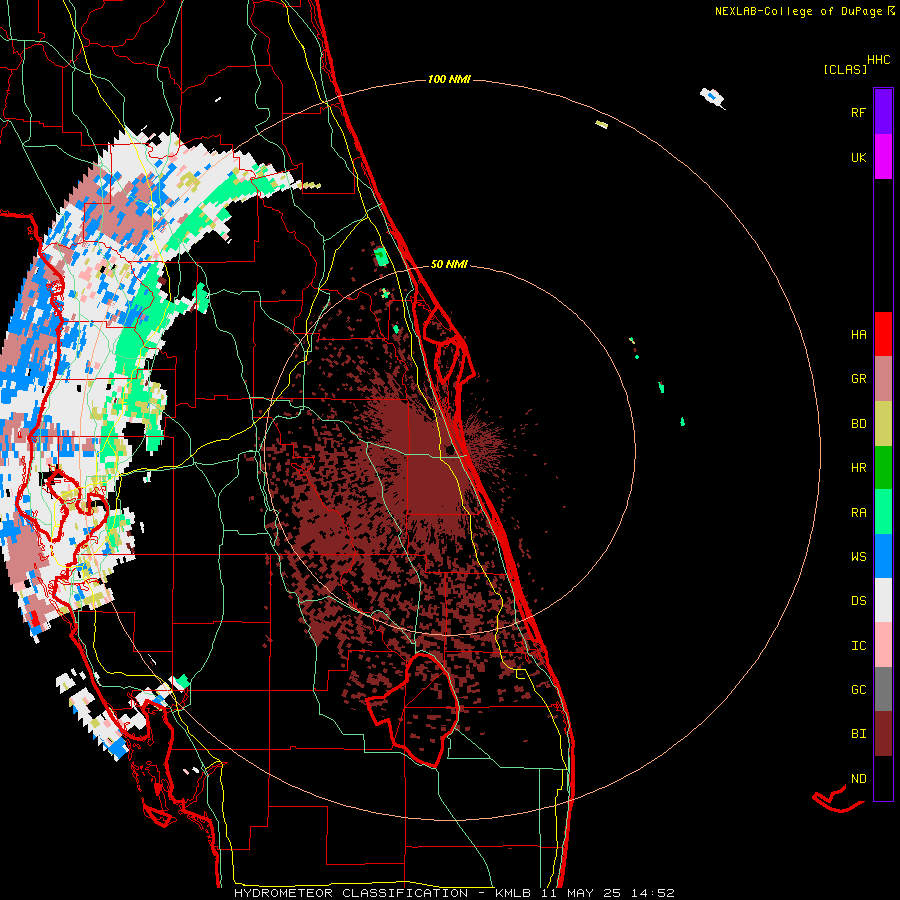Image resolution: width=900 pixels, height=900 pixels.
Task: Click the HR legend label
Action: click(858, 468)
